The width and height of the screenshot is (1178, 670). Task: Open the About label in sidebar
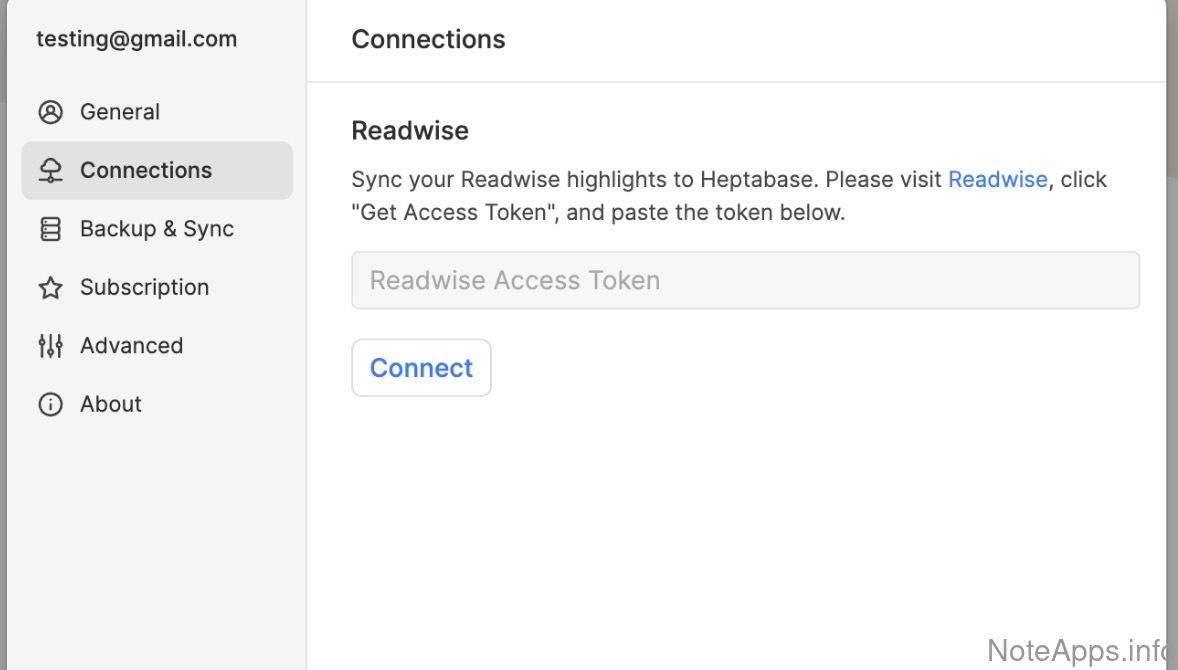coord(111,404)
